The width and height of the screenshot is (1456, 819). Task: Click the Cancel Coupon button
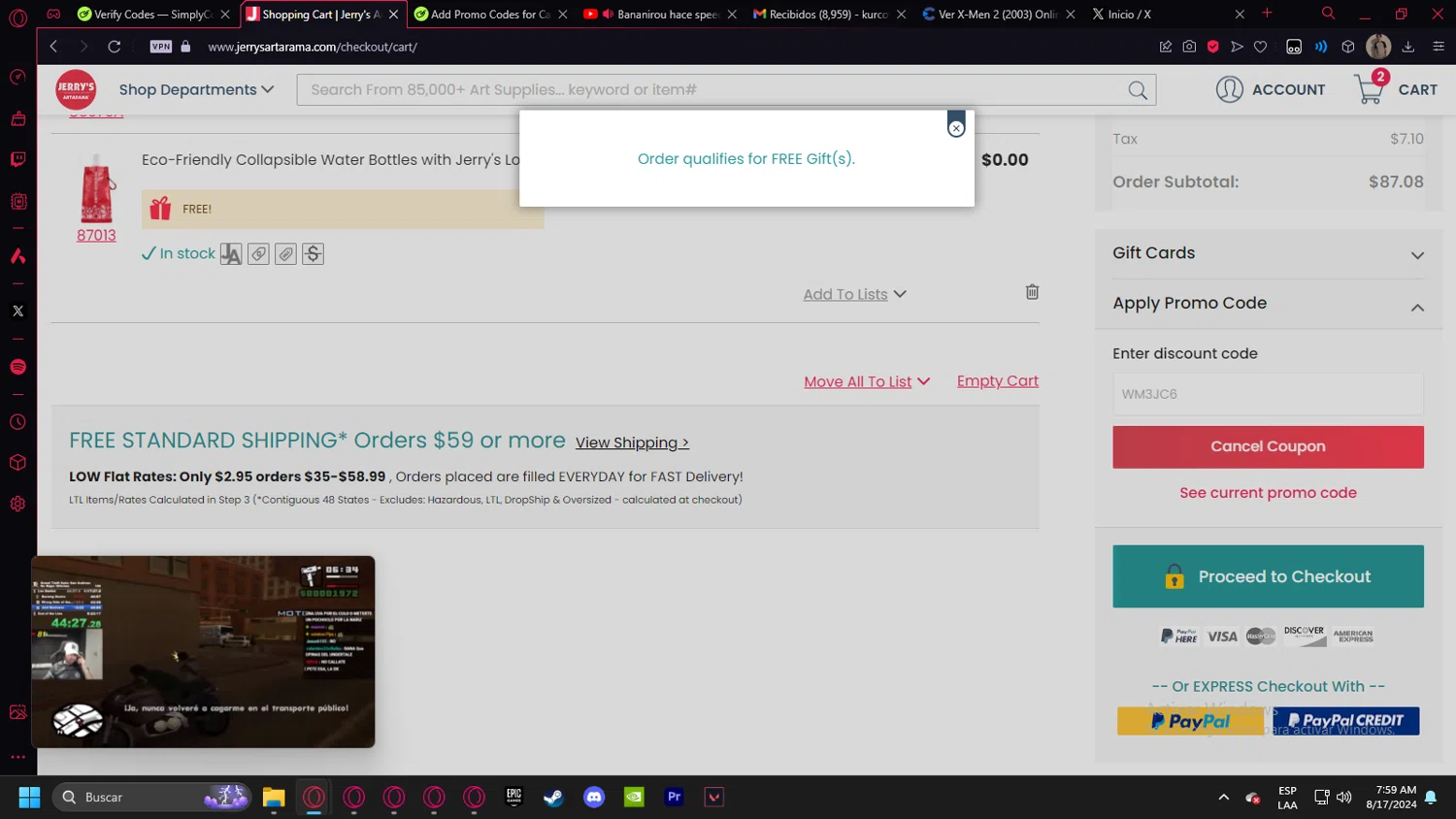[x=1268, y=446]
